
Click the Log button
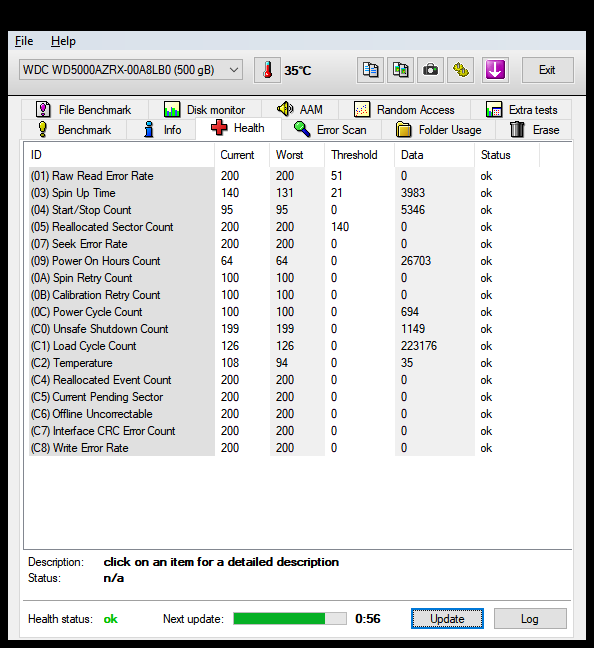[530, 619]
